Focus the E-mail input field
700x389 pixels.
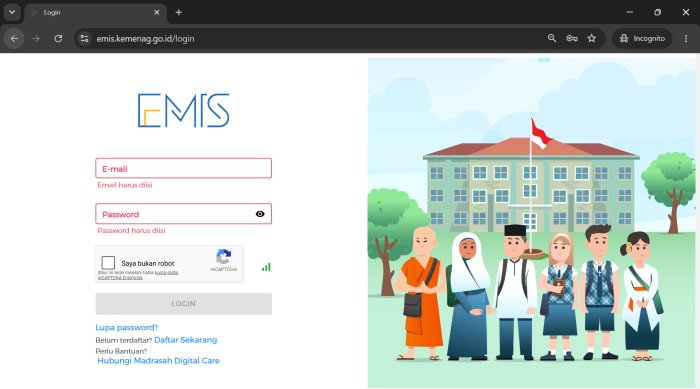[x=183, y=168]
